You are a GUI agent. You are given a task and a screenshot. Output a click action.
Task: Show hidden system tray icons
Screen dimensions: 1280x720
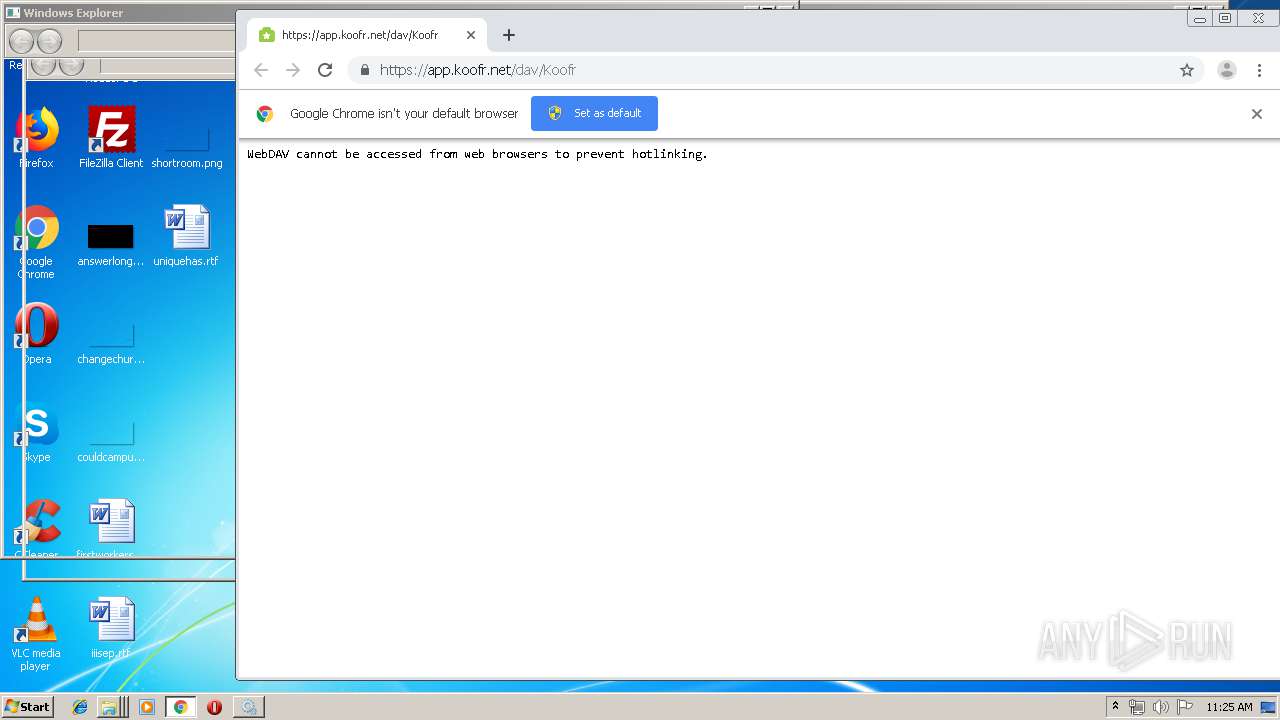click(1115, 707)
